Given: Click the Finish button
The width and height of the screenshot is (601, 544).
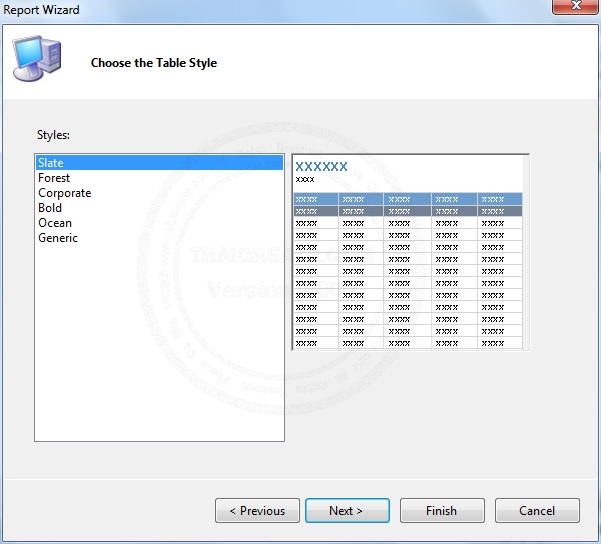Looking at the screenshot, I should point(442,511).
